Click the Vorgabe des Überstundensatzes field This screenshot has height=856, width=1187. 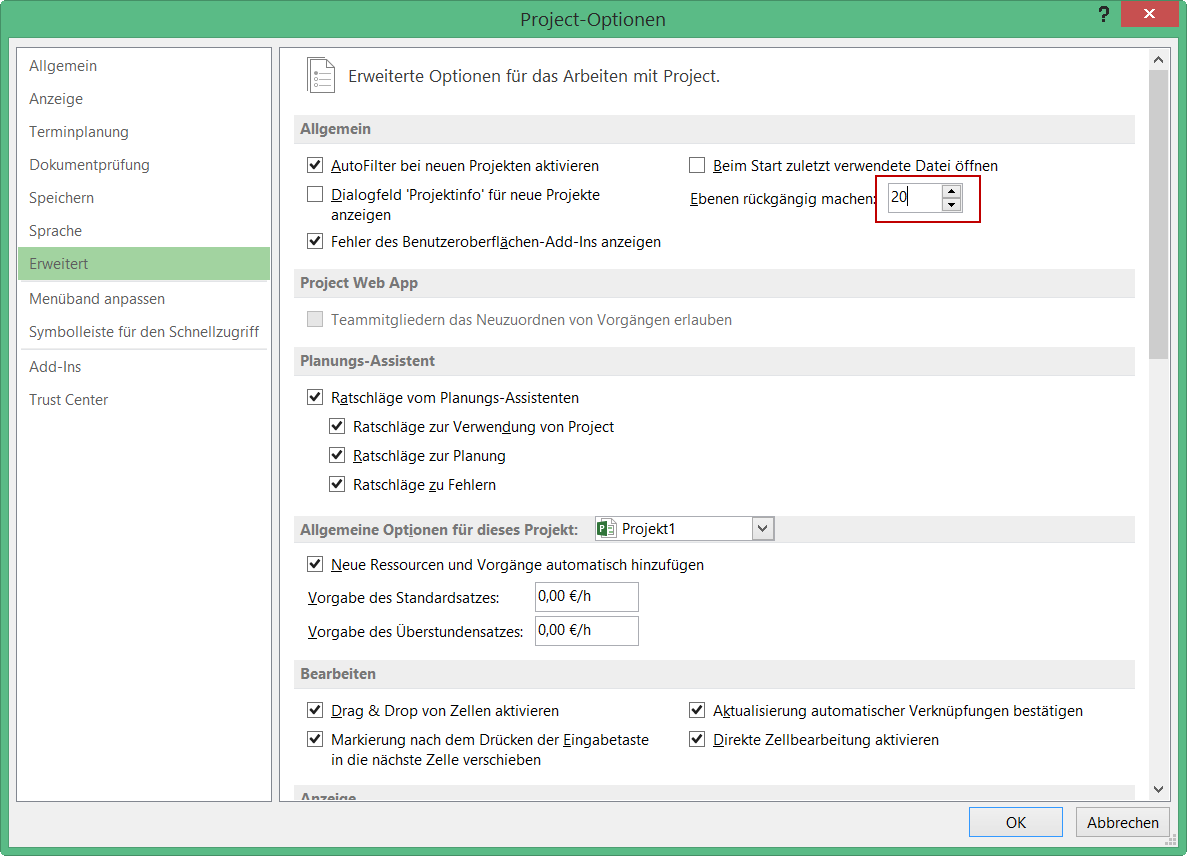586,630
